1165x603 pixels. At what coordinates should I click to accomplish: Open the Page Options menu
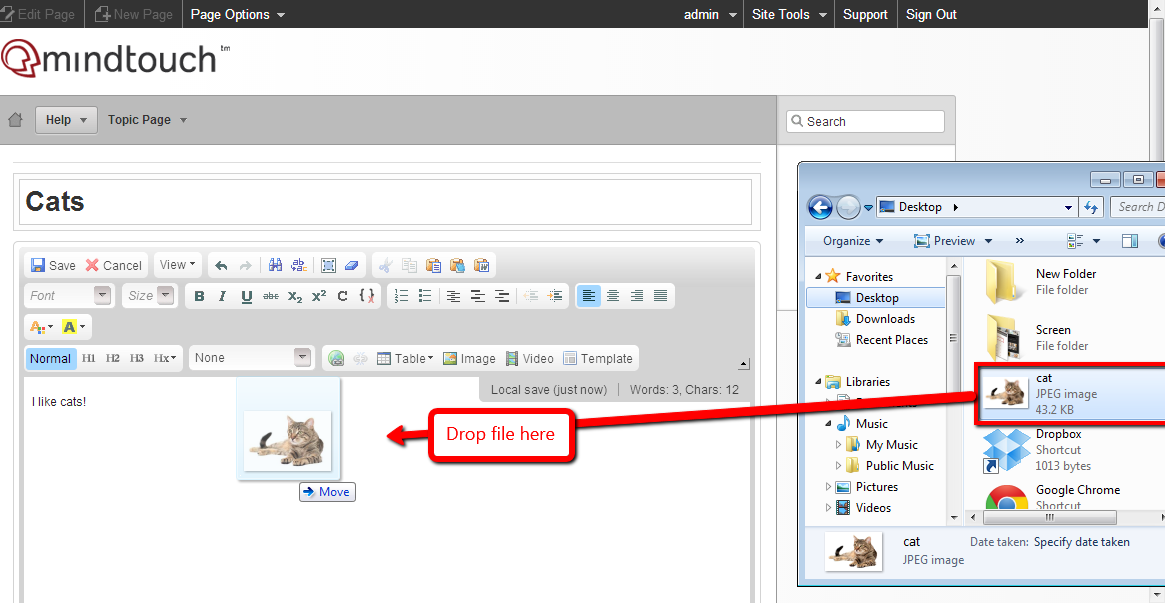coord(237,14)
